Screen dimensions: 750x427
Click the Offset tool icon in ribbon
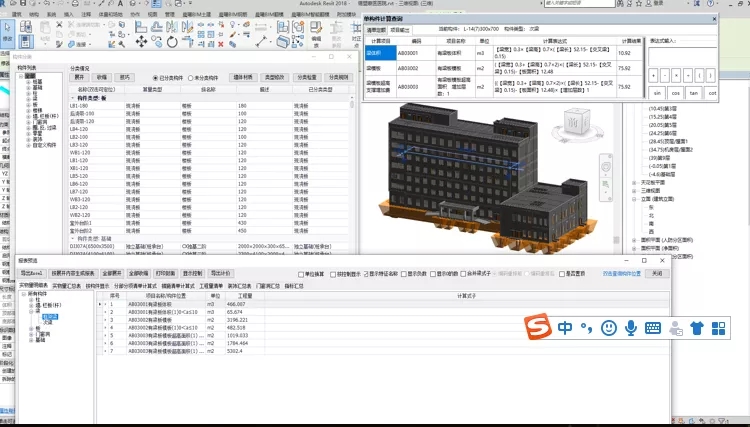156,26
